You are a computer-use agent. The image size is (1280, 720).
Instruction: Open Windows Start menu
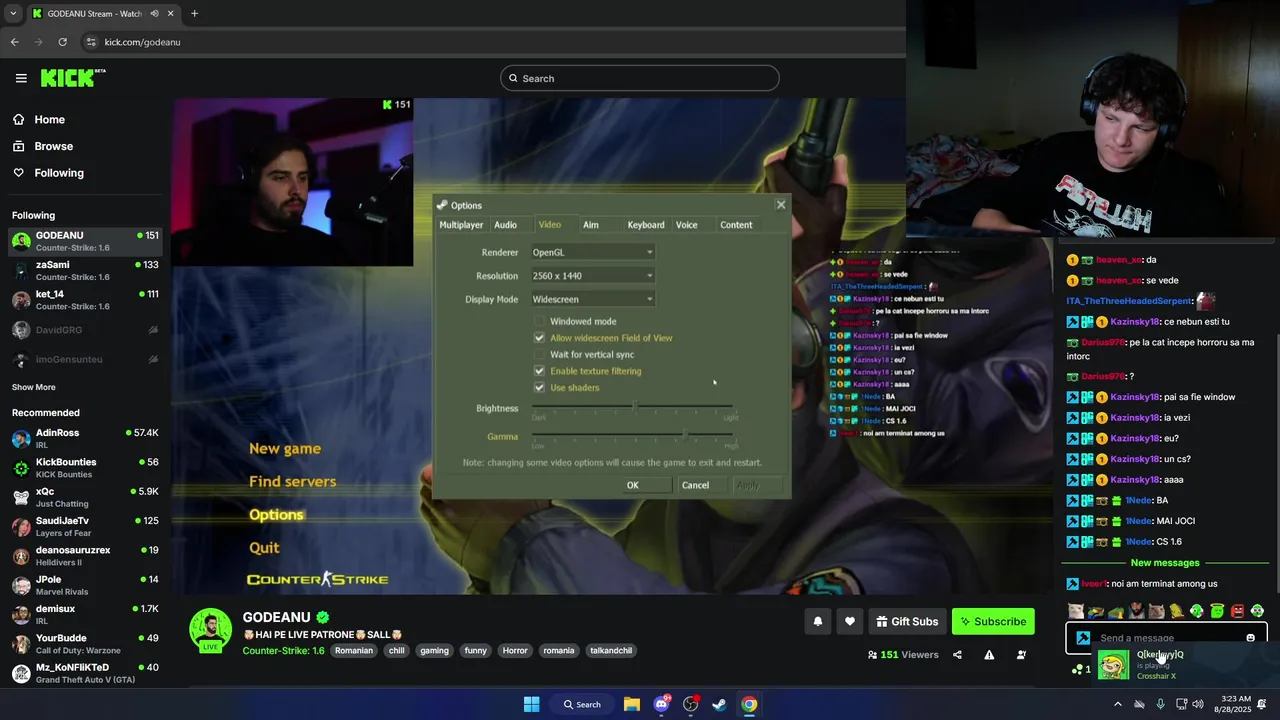tap(531, 704)
